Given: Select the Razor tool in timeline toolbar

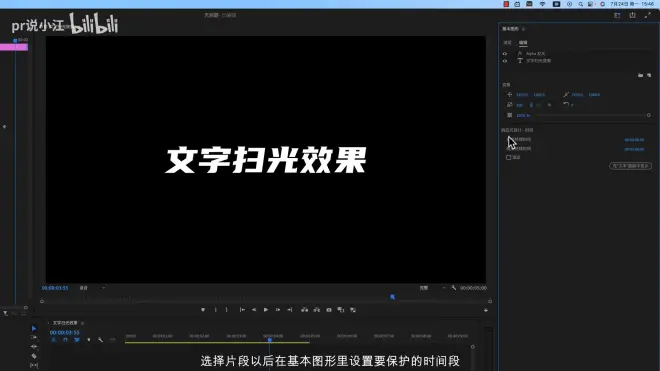Looking at the screenshot, I should tap(34, 356).
